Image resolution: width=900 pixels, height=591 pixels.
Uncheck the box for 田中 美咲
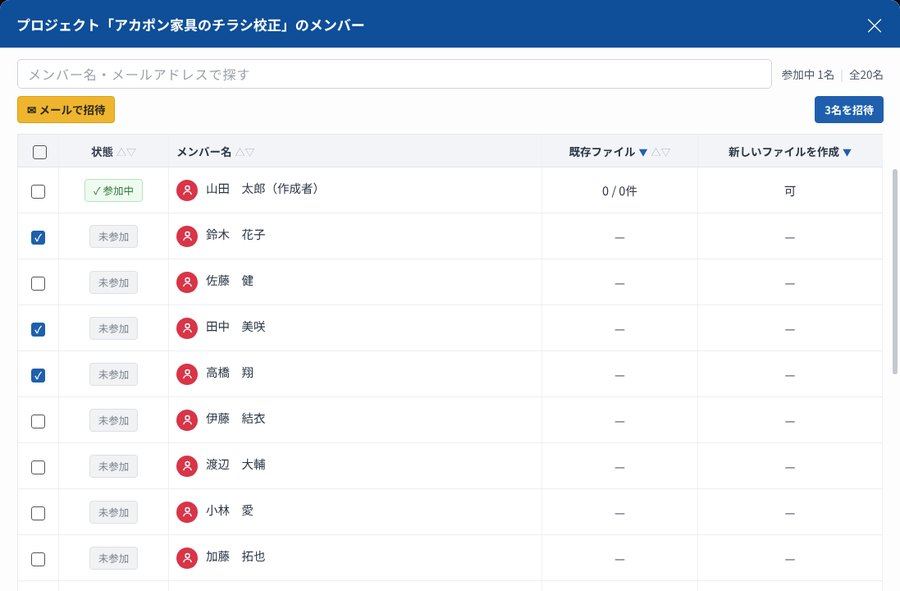tap(38, 329)
